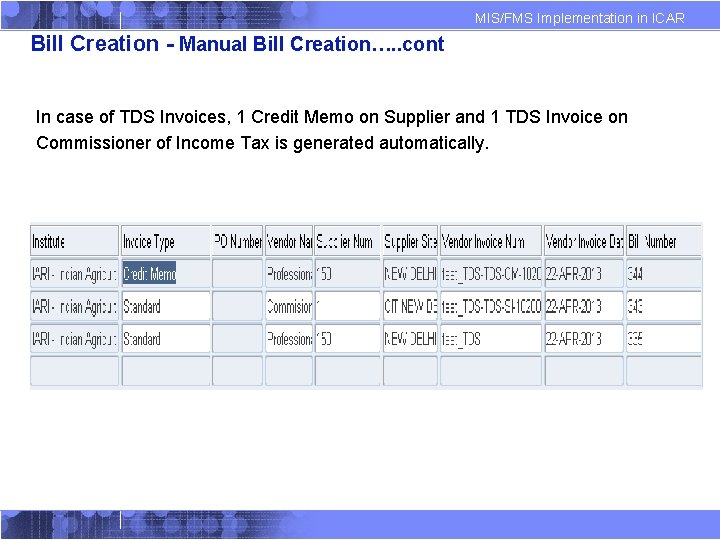Click supplier number 150 in Credit Memo row
The image size is (720, 540).
[x=348, y=274]
